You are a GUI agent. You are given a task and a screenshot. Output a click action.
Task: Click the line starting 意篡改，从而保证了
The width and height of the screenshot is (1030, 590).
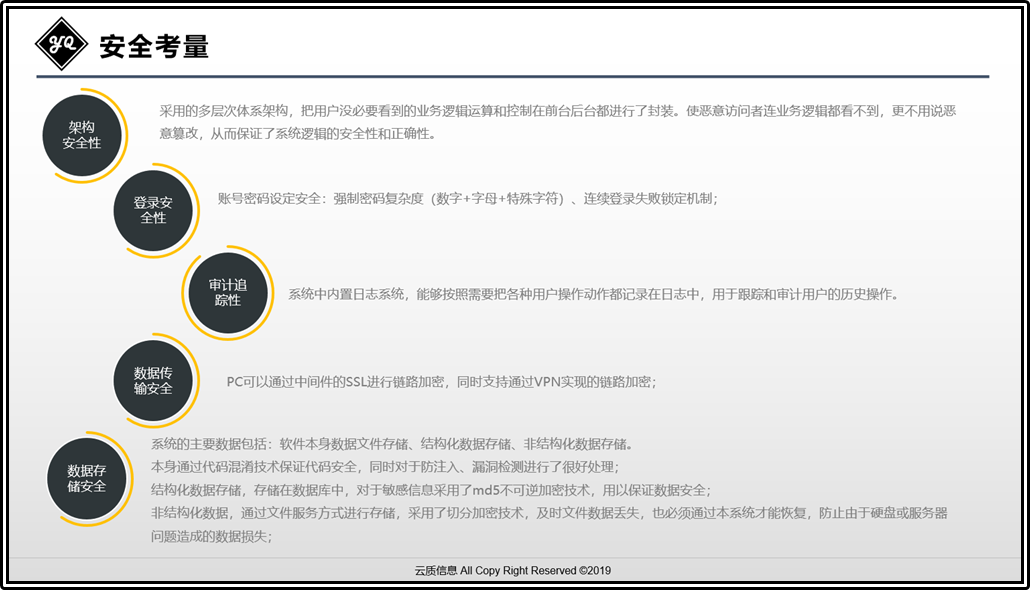[297, 134]
